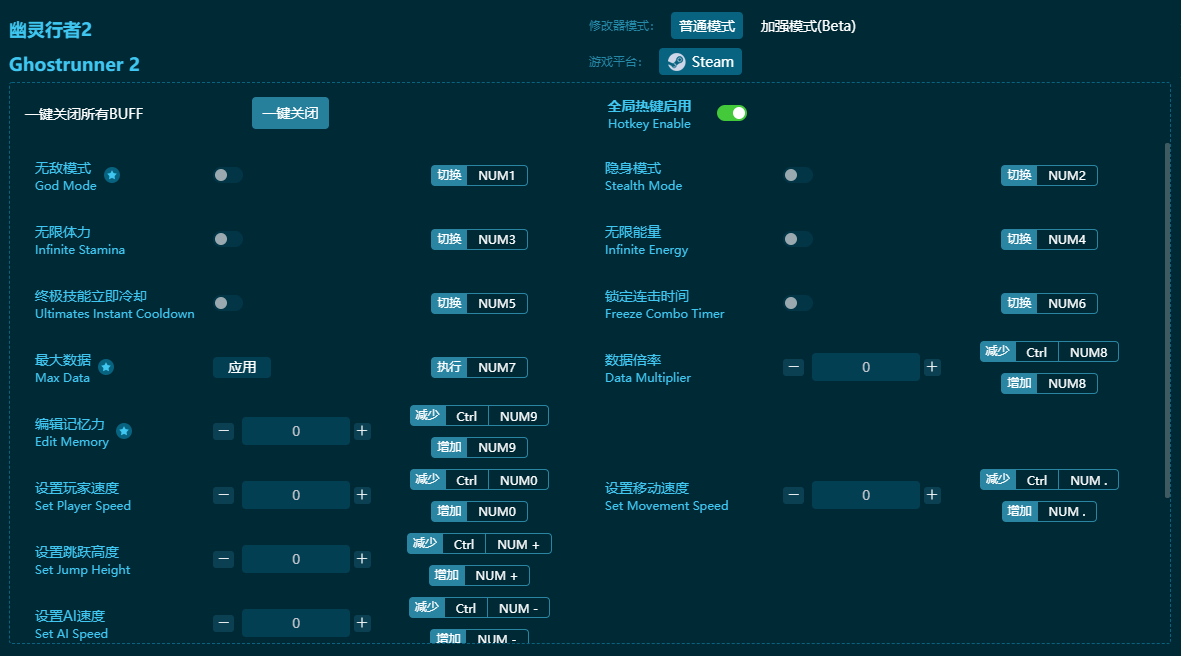Click 减少 Ctrl NUM9 hotkey for Edit Memory
The width and height of the screenshot is (1181, 656).
pos(479,416)
